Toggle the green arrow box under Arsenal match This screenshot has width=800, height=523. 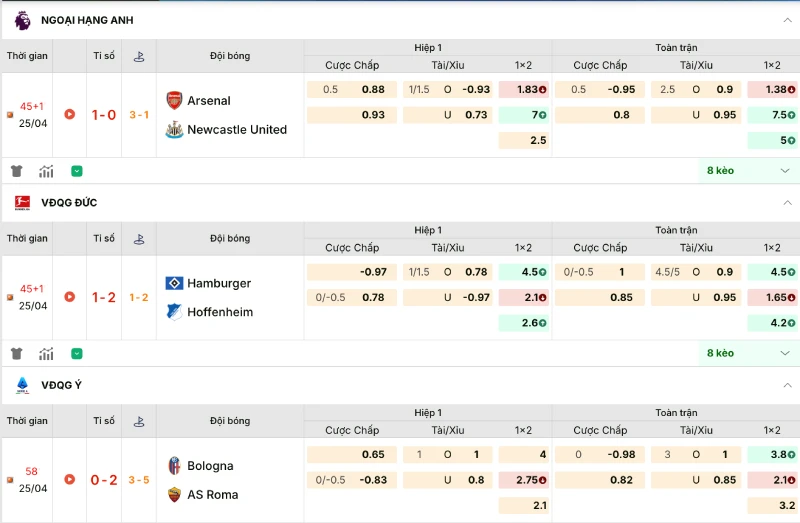[x=77, y=171]
